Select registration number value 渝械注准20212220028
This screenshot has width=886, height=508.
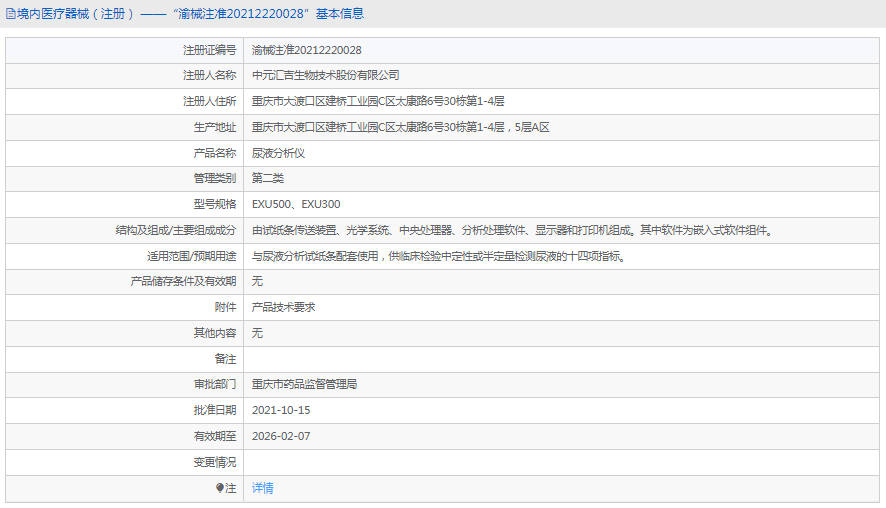(306, 50)
